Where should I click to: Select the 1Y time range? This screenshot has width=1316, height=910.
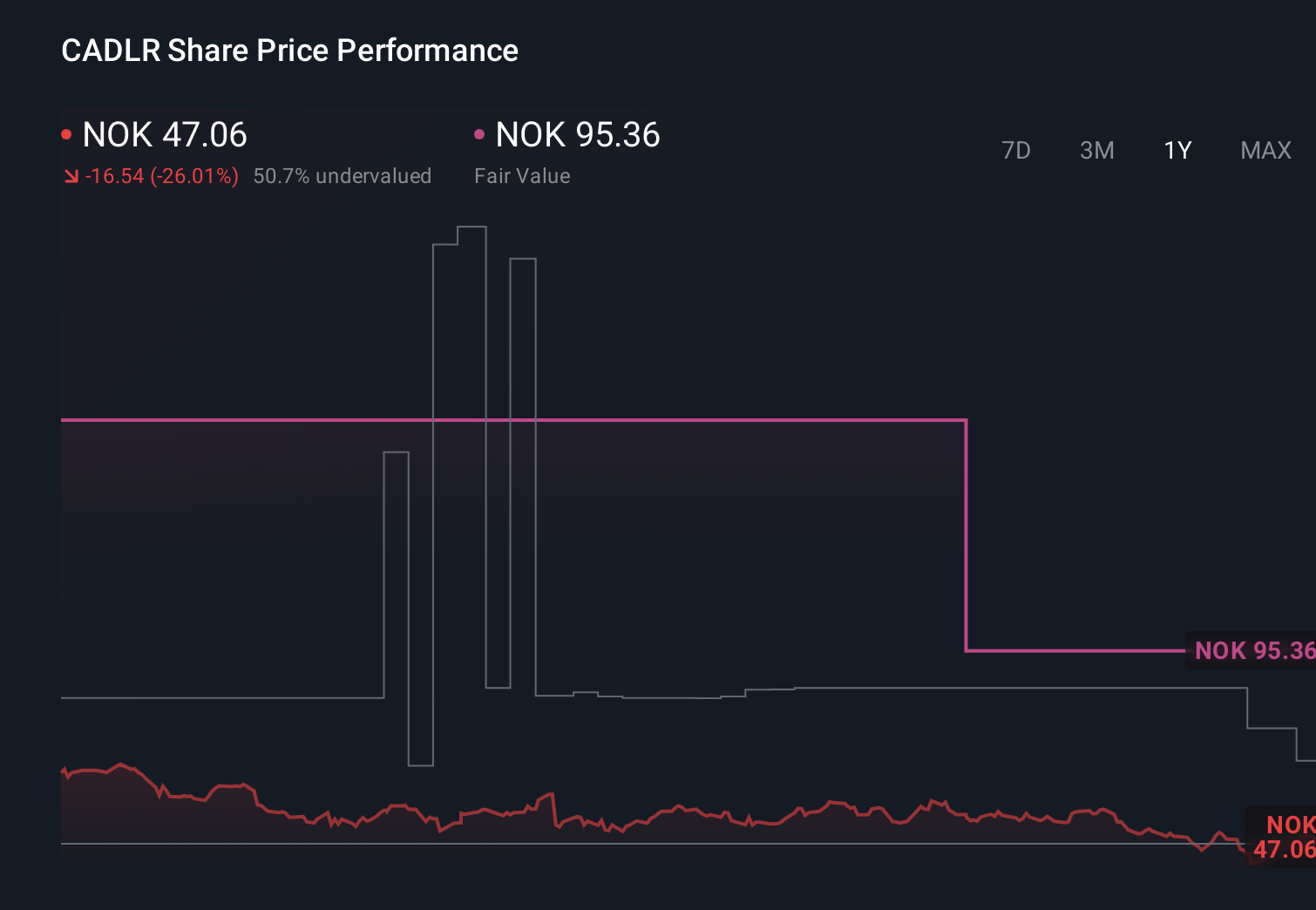point(1177,150)
